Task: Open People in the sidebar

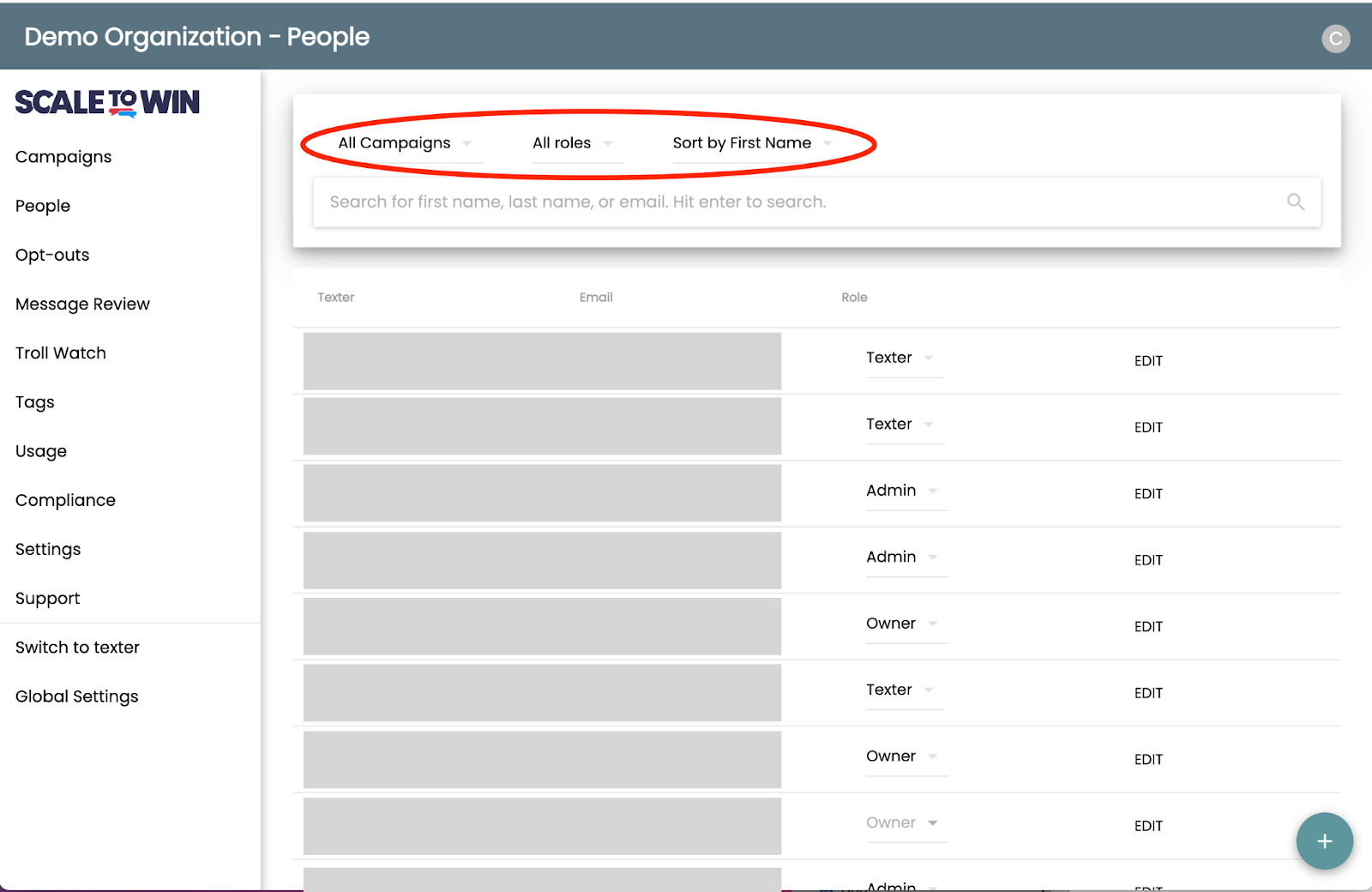Action: (43, 206)
